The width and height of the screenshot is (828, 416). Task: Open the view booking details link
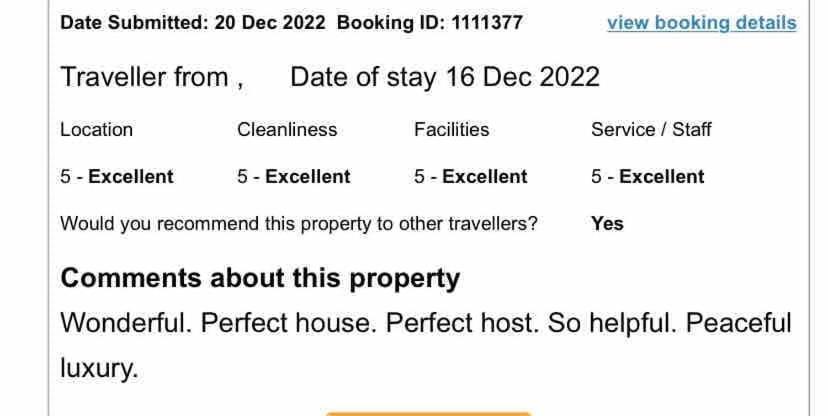702,23
